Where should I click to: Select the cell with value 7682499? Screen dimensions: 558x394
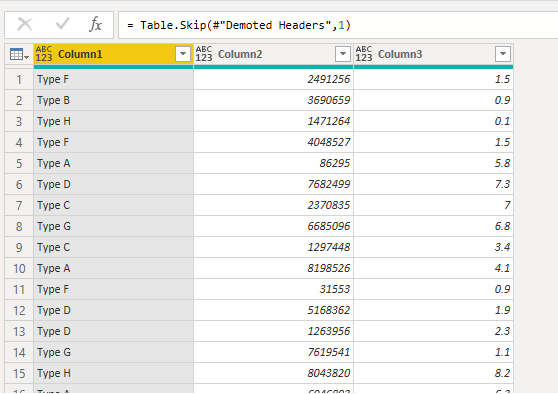pos(273,184)
